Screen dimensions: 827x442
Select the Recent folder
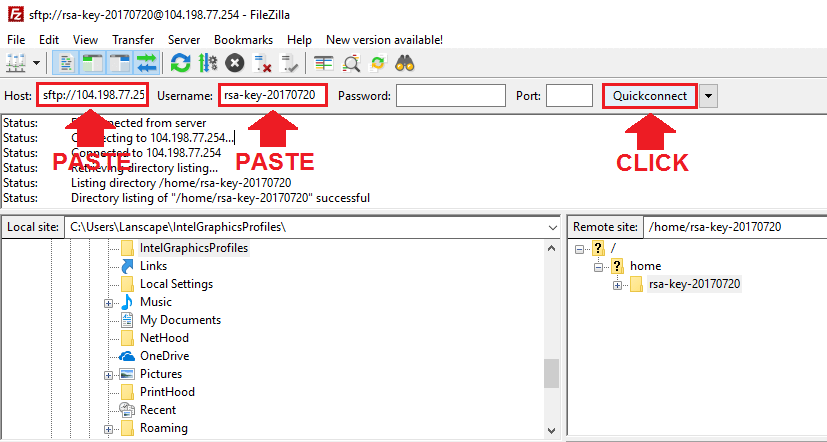(x=158, y=409)
